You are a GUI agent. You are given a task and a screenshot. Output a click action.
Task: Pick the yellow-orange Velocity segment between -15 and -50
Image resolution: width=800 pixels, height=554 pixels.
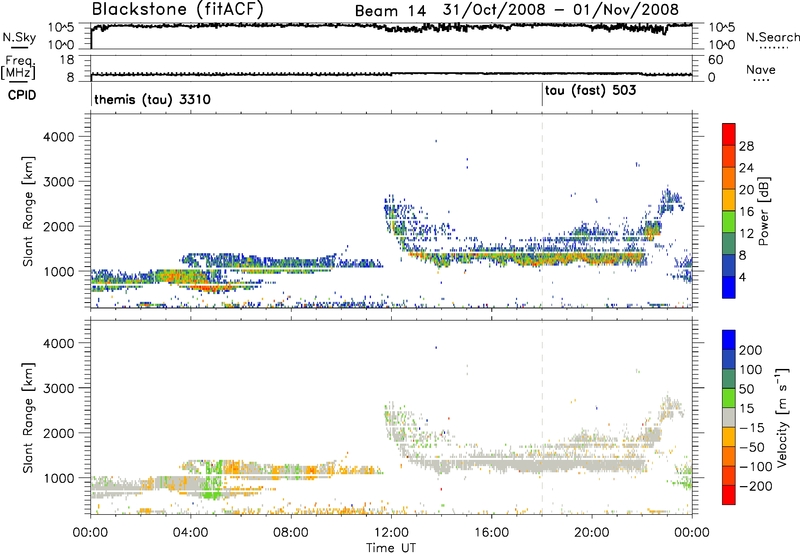pos(729,437)
